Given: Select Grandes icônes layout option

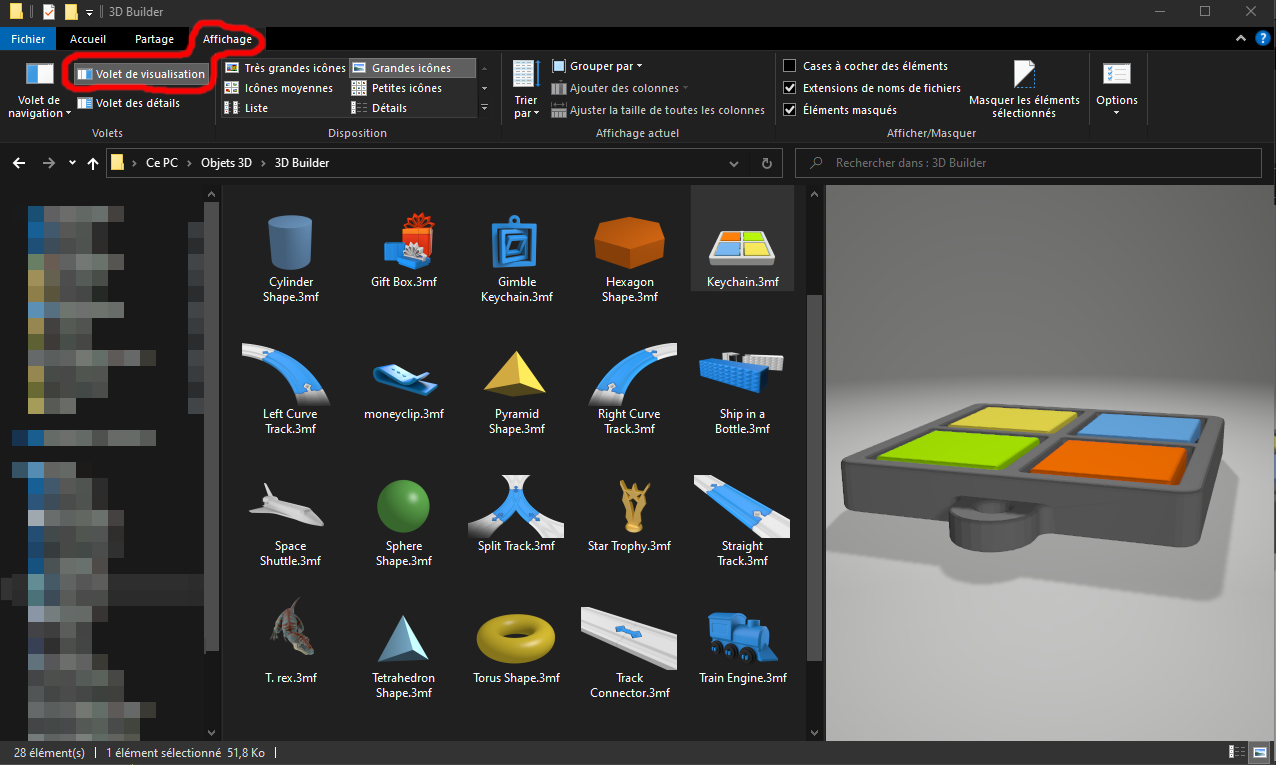Looking at the screenshot, I should click(412, 68).
